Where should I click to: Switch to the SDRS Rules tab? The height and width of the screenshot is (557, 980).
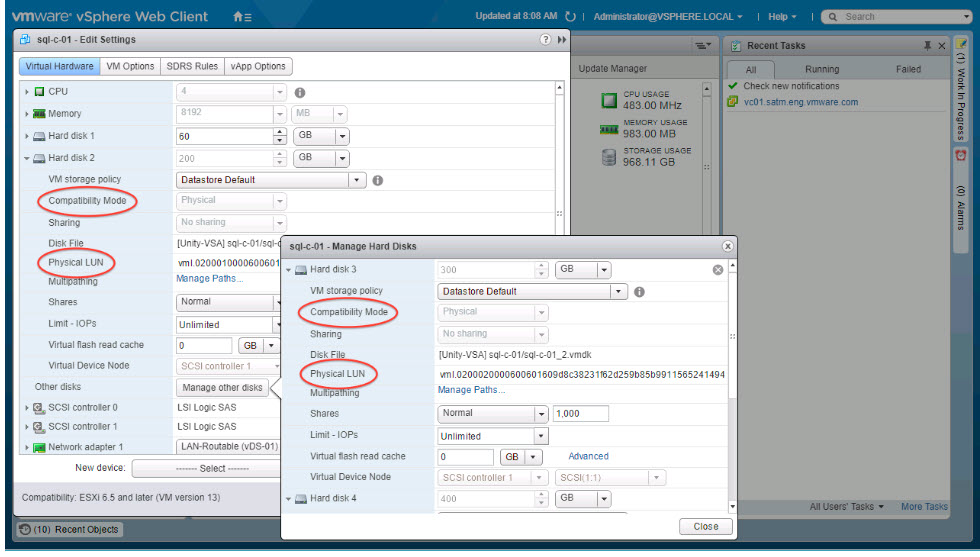[192, 66]
